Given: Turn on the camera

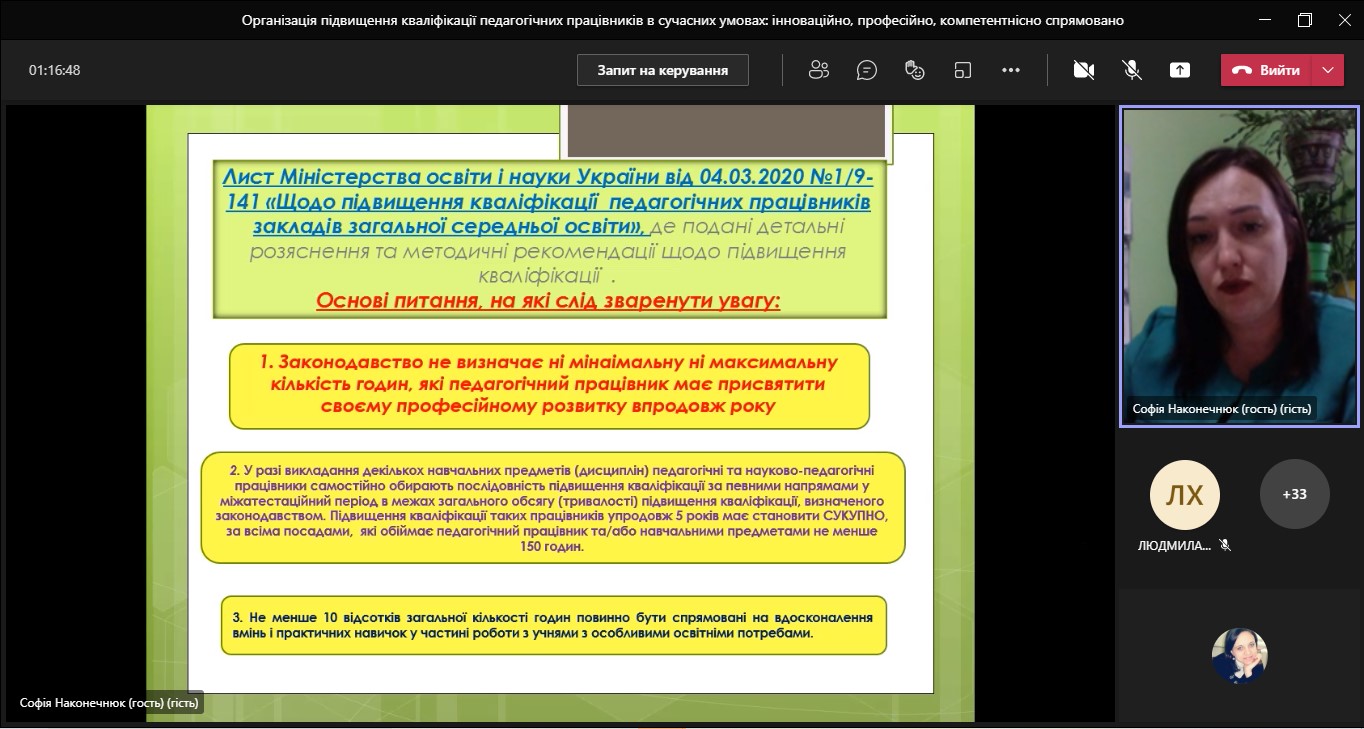Looking at the screenshot, I should 1083,70.
